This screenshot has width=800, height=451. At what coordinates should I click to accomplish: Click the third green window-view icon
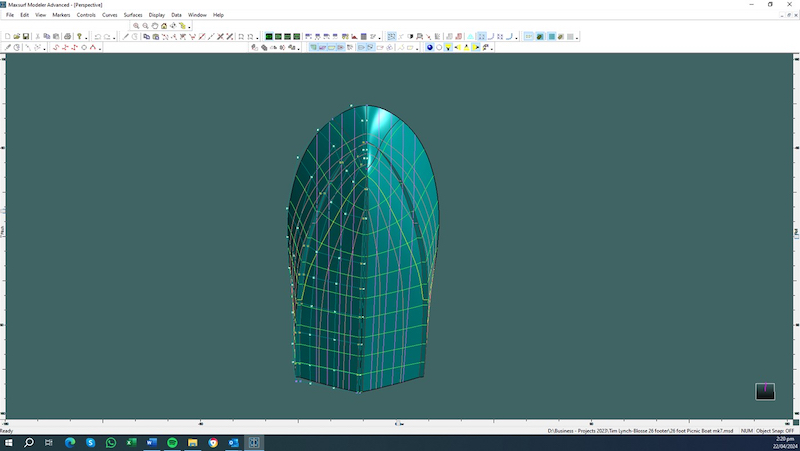(287, 37)
